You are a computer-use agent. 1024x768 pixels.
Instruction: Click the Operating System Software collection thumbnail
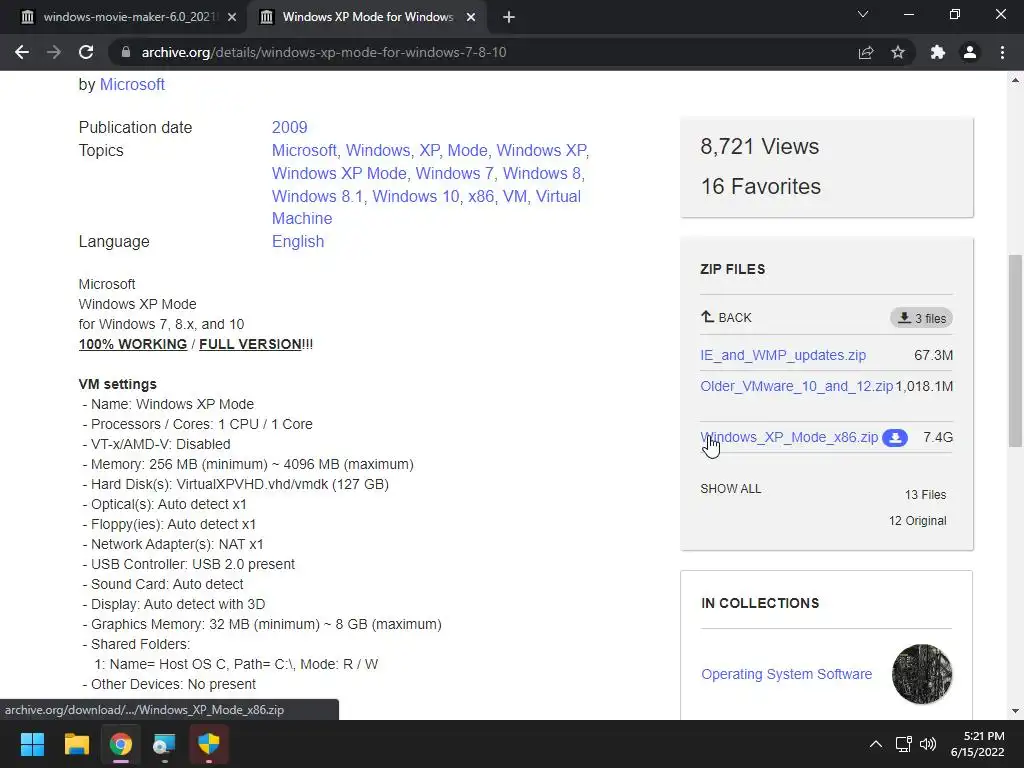921,674
